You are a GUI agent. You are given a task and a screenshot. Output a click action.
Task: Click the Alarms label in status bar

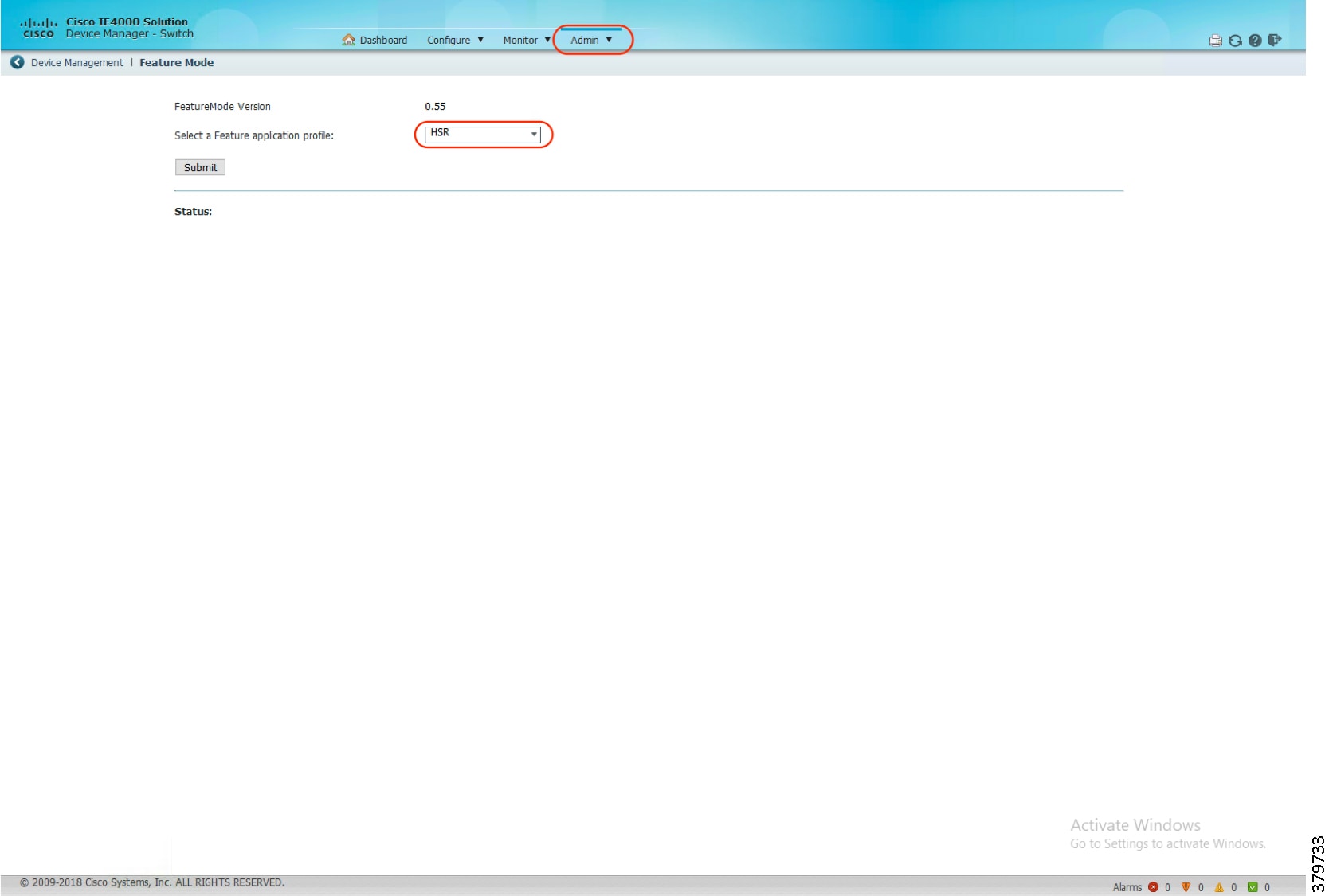(1127, 887)
